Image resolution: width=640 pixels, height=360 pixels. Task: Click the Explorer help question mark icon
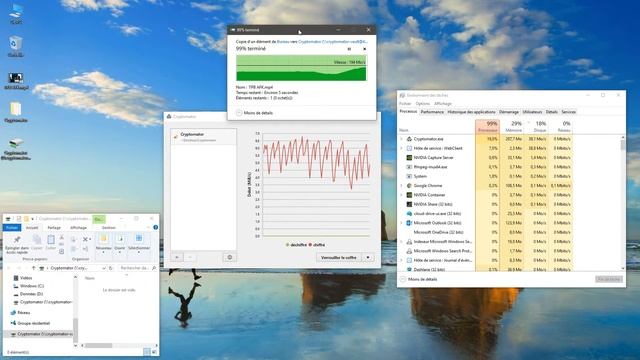pos(156,227)
